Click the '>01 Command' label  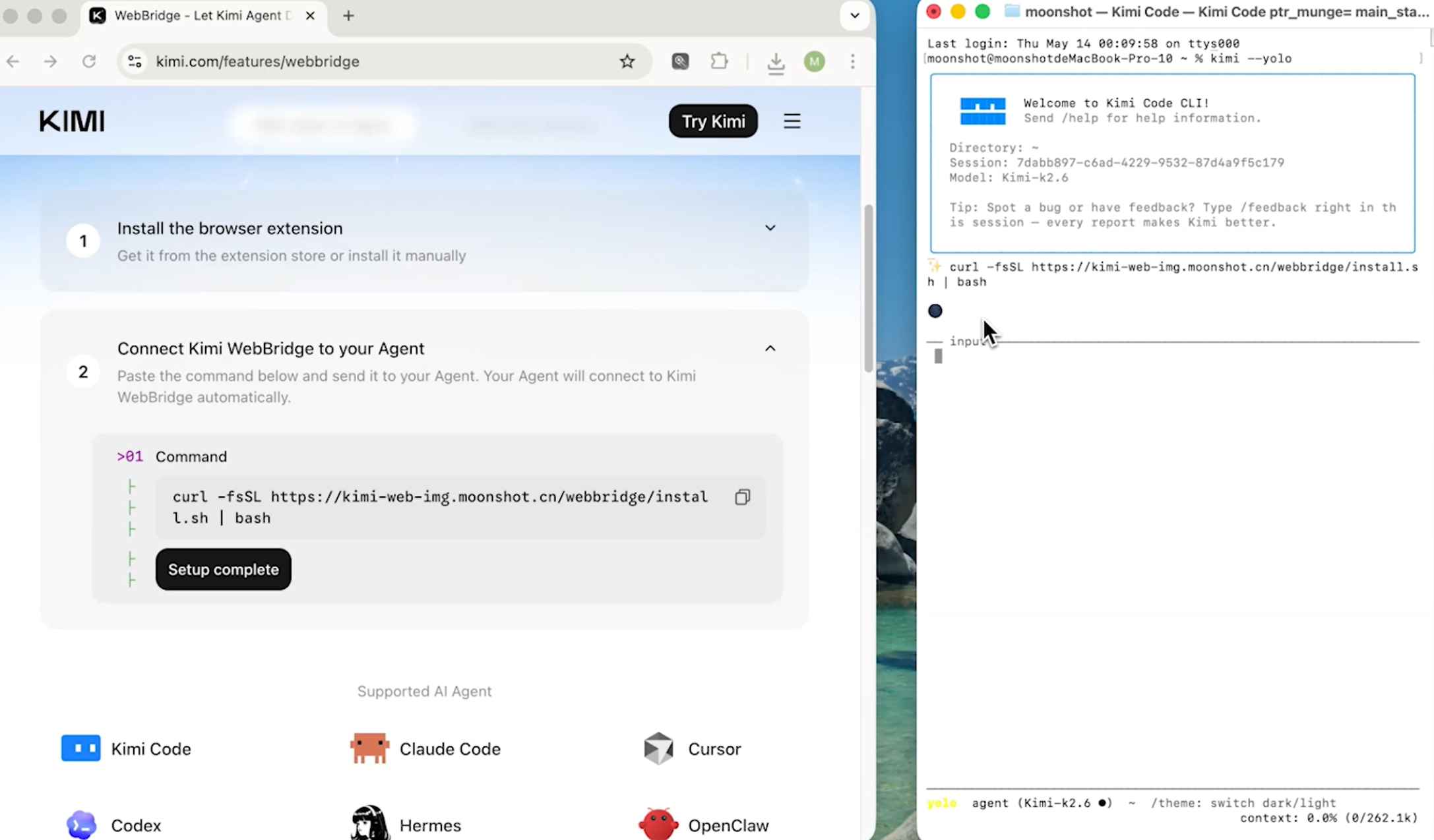click(x=171, y=456)
